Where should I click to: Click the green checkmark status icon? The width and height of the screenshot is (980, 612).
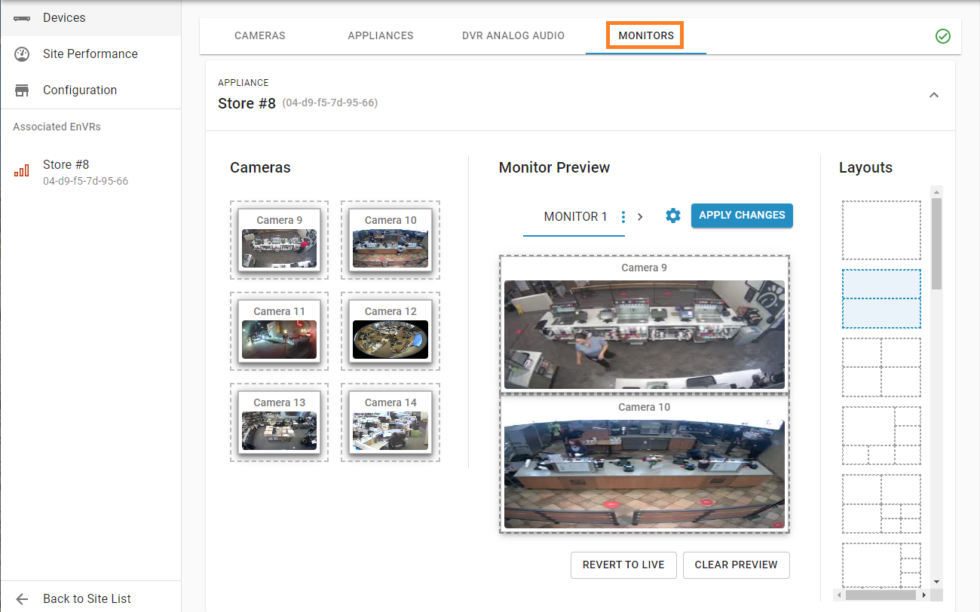942,36
